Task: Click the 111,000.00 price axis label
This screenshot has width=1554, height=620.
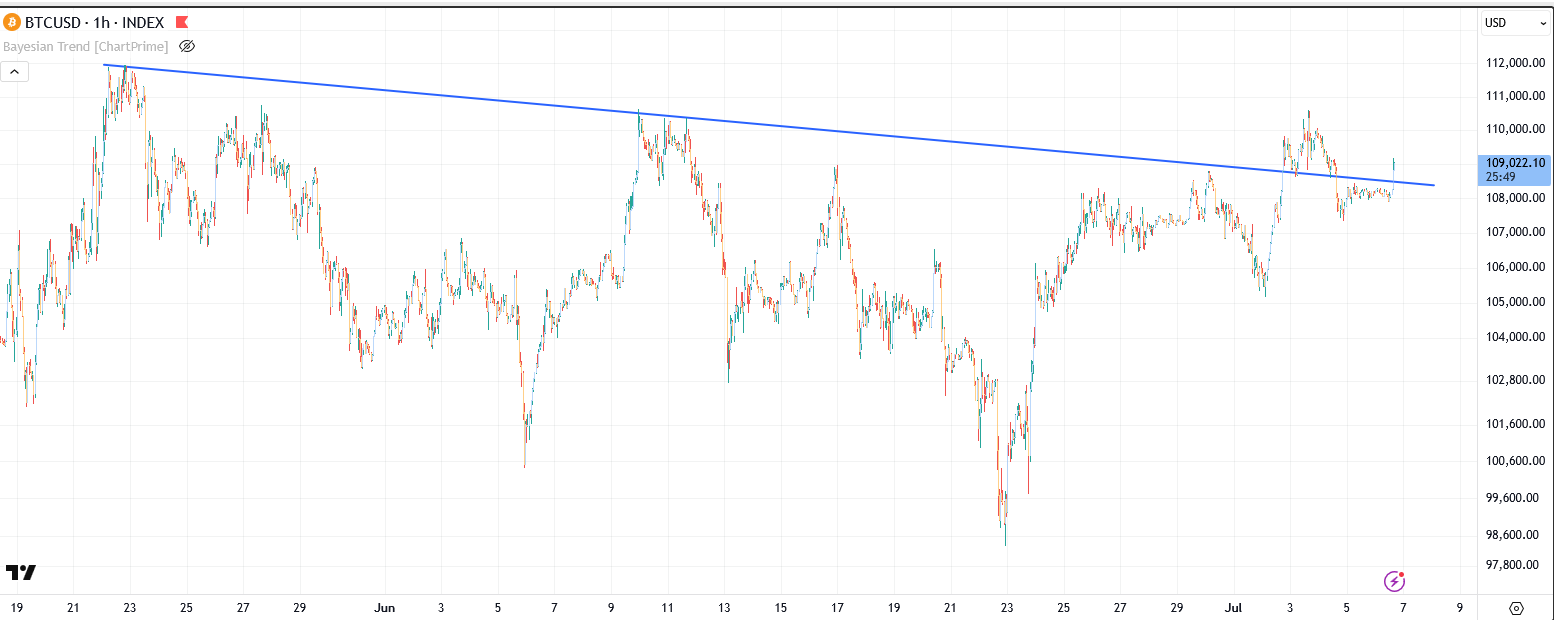Action: (1517, 96)
